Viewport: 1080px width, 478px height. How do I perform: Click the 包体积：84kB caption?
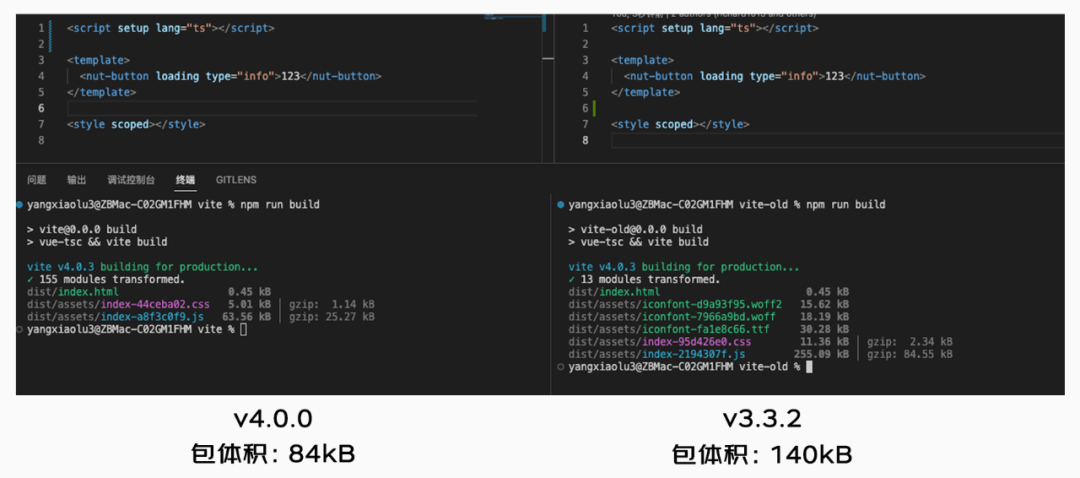(x=273, y=455)
